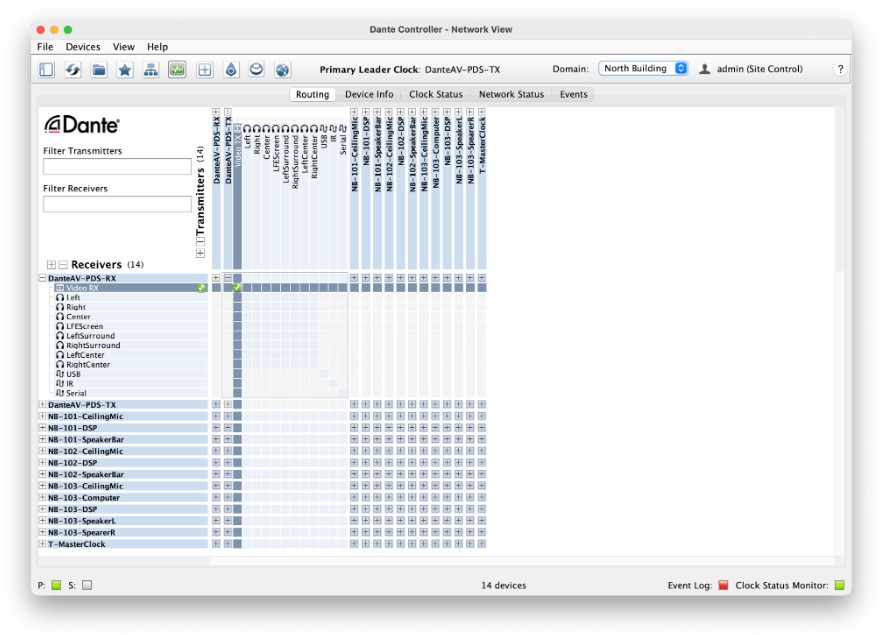Viewport: 882px width, 635px height.
Task: Collapse the DanteAV-PDS-TX transmitter column
Action: [228, 112]
